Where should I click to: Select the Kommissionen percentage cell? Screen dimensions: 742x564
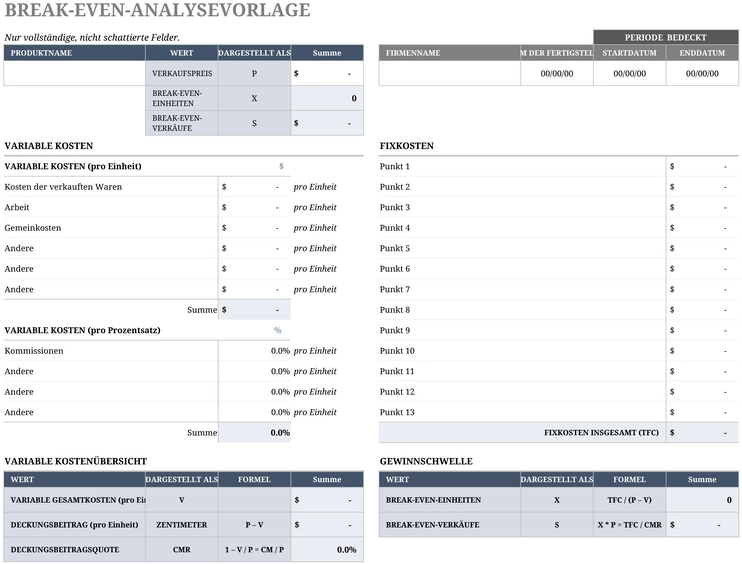pyautogui.click(x=254, y=351)
